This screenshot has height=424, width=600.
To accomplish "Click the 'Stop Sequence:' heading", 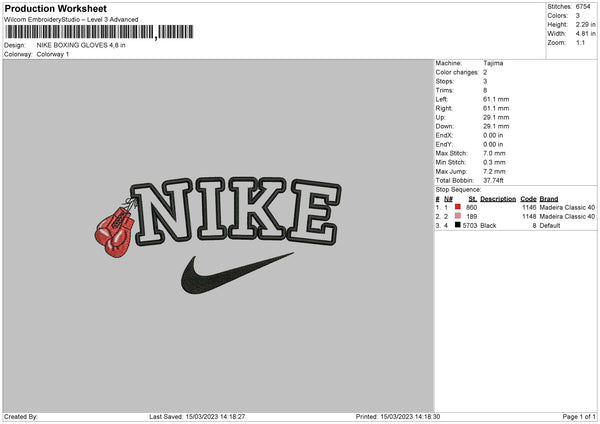I will click(458, 190).
